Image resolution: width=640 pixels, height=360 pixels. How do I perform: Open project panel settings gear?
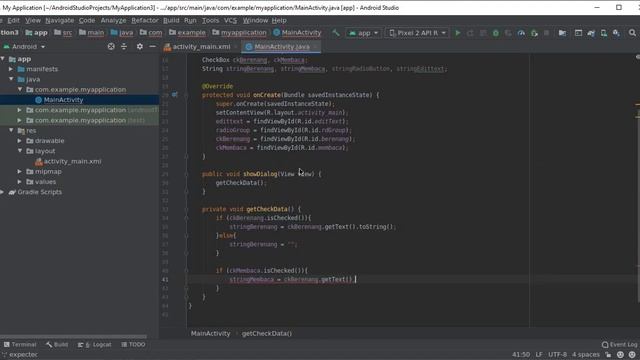pos(140,47)
